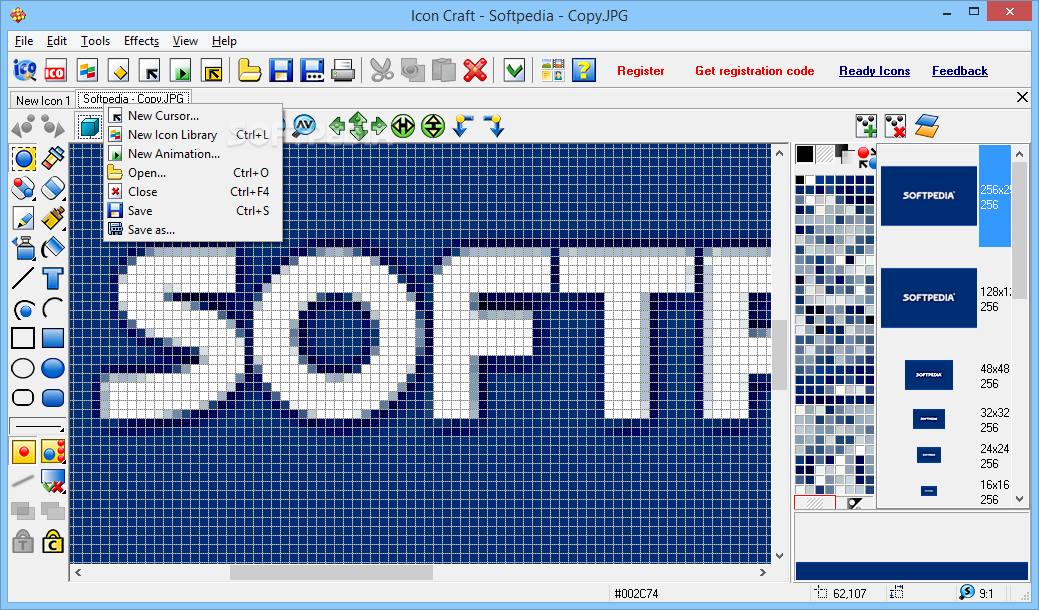Select the black foreground color swatch
Viewport: 1039px width, 610px height.
804,154
